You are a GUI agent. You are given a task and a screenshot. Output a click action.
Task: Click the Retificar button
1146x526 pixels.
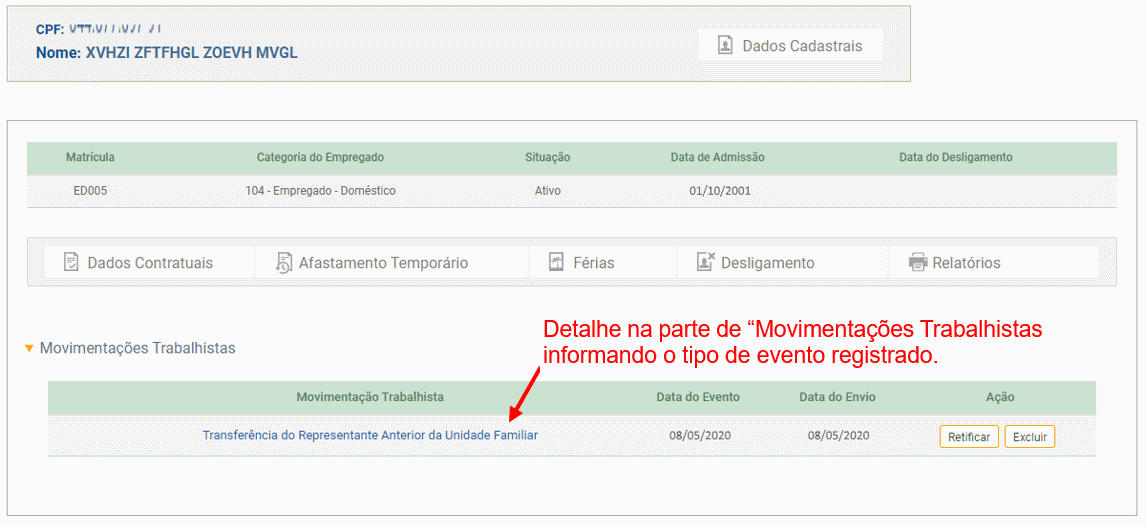[969, 437]
